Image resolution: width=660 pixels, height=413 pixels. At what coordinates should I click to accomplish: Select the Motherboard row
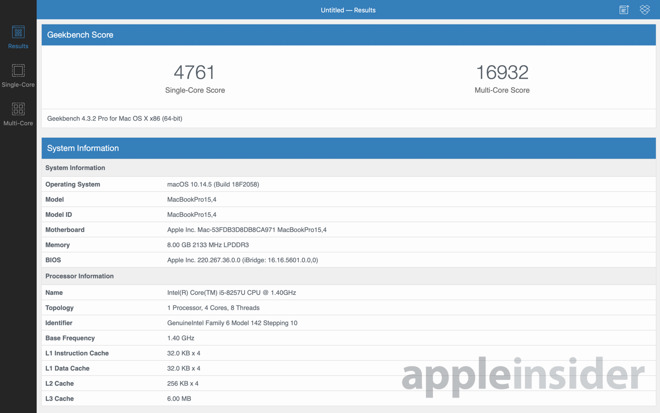coord(348,230)
